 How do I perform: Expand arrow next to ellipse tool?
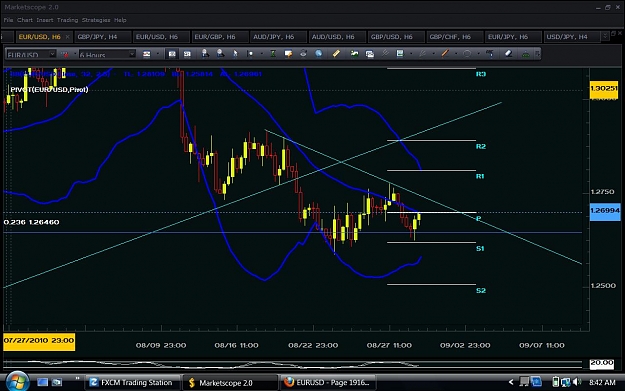[x=478, y=54]
